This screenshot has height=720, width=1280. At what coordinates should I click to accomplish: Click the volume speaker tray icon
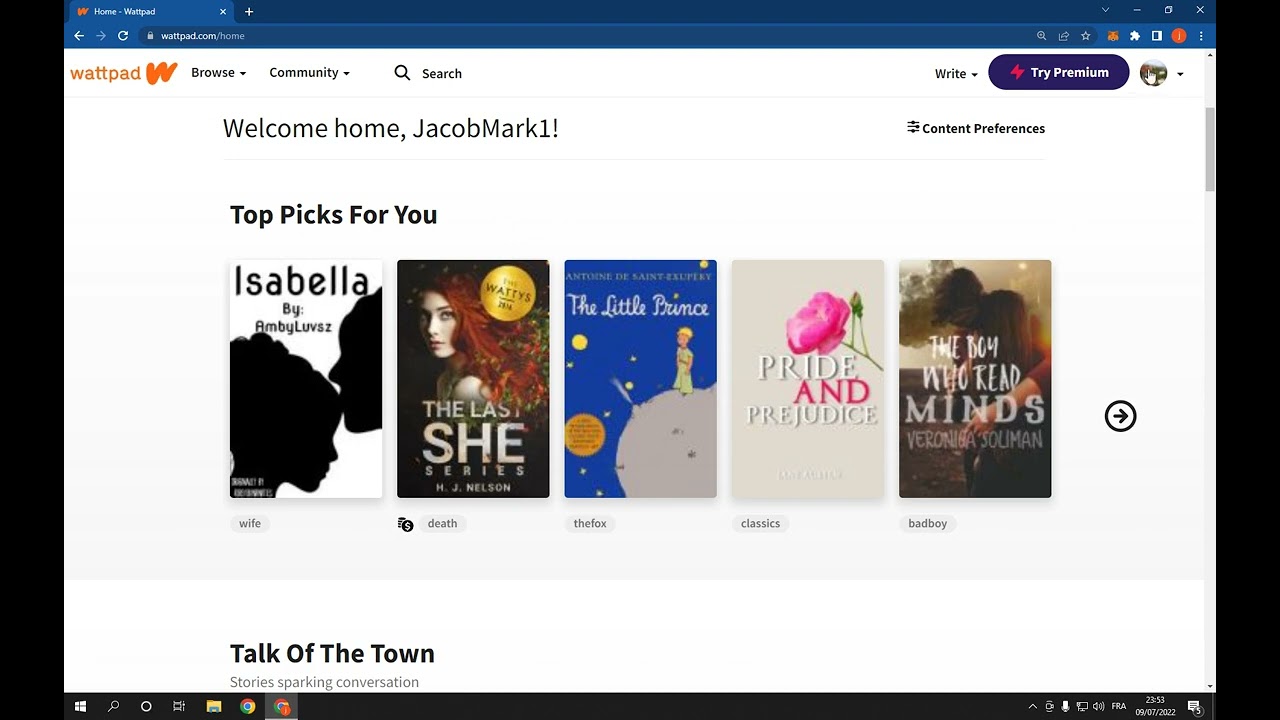point(1098,706)
